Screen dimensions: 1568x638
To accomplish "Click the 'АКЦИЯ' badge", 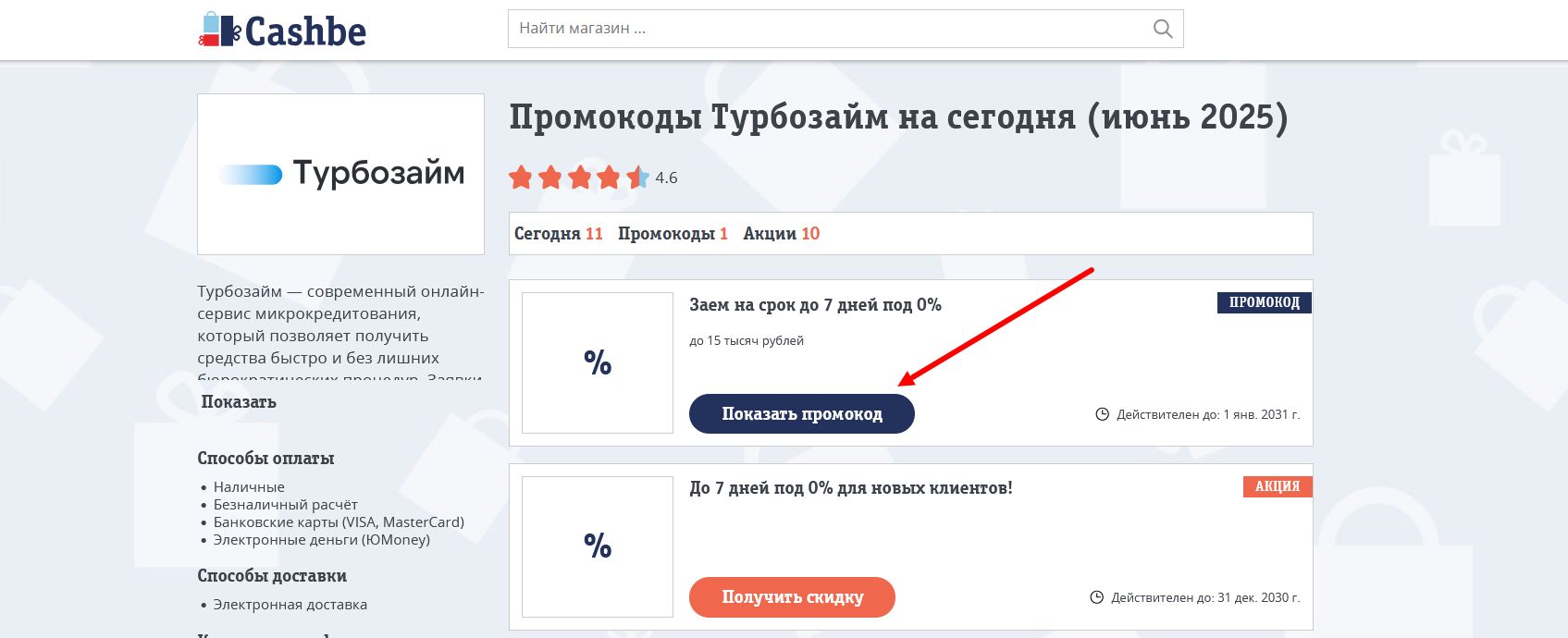I will [x=1278, y=486].
